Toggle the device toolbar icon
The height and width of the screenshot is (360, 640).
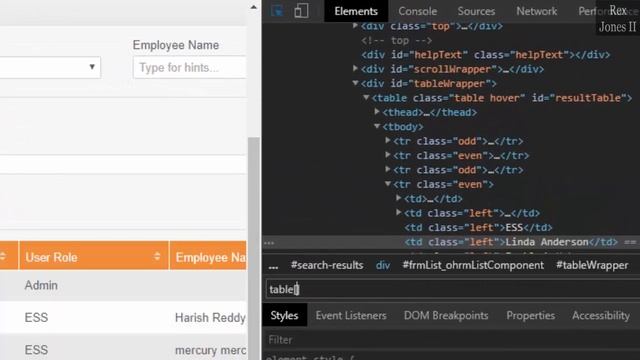coord(301,11)
